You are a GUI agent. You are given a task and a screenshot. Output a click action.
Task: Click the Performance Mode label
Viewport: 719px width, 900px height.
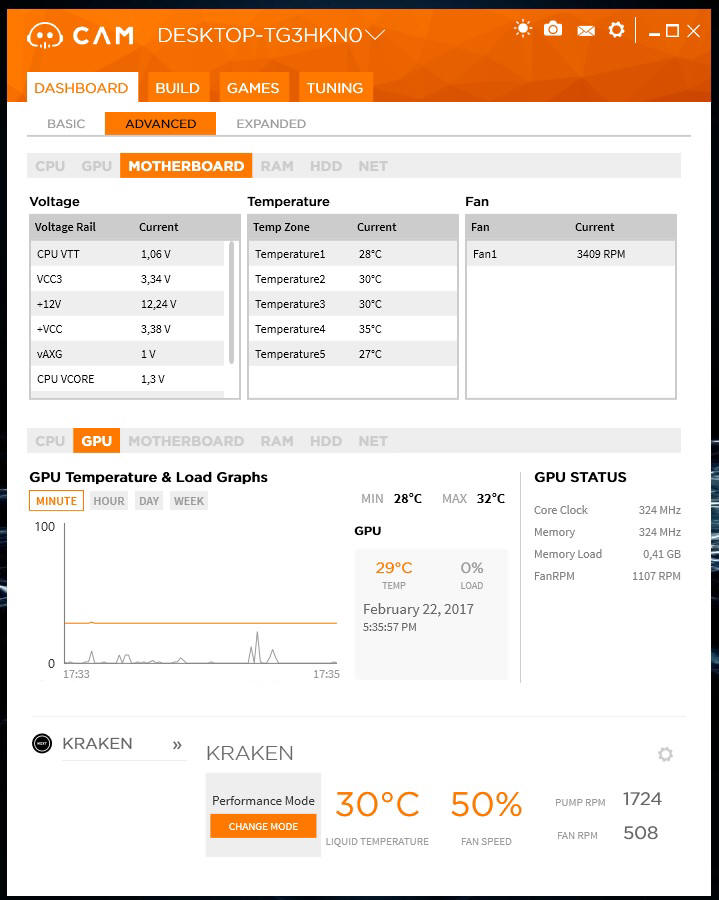pyautogui.click(x=263, y=800)
